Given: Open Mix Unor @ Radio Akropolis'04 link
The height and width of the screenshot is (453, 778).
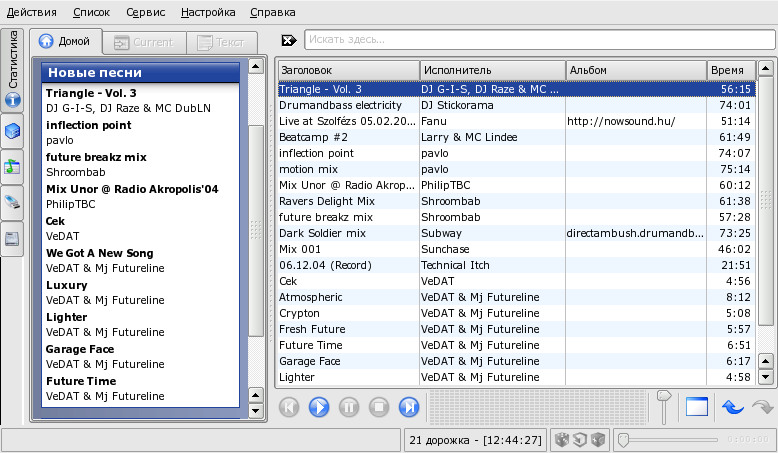Looking at the screenshot, I should pos(132,189).
